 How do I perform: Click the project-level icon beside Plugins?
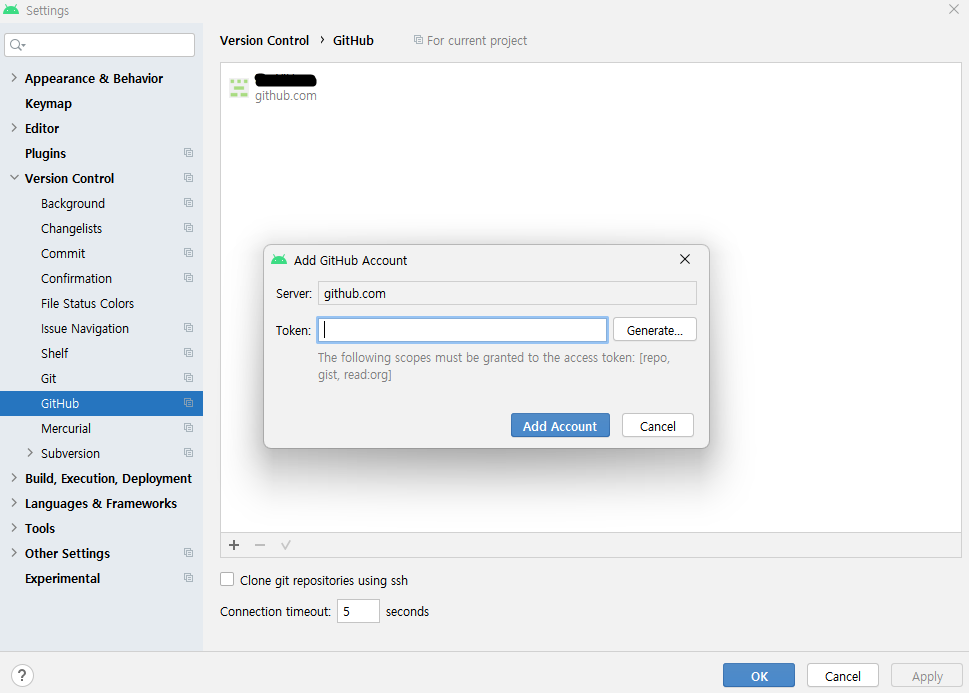click(x=188, y=153)
